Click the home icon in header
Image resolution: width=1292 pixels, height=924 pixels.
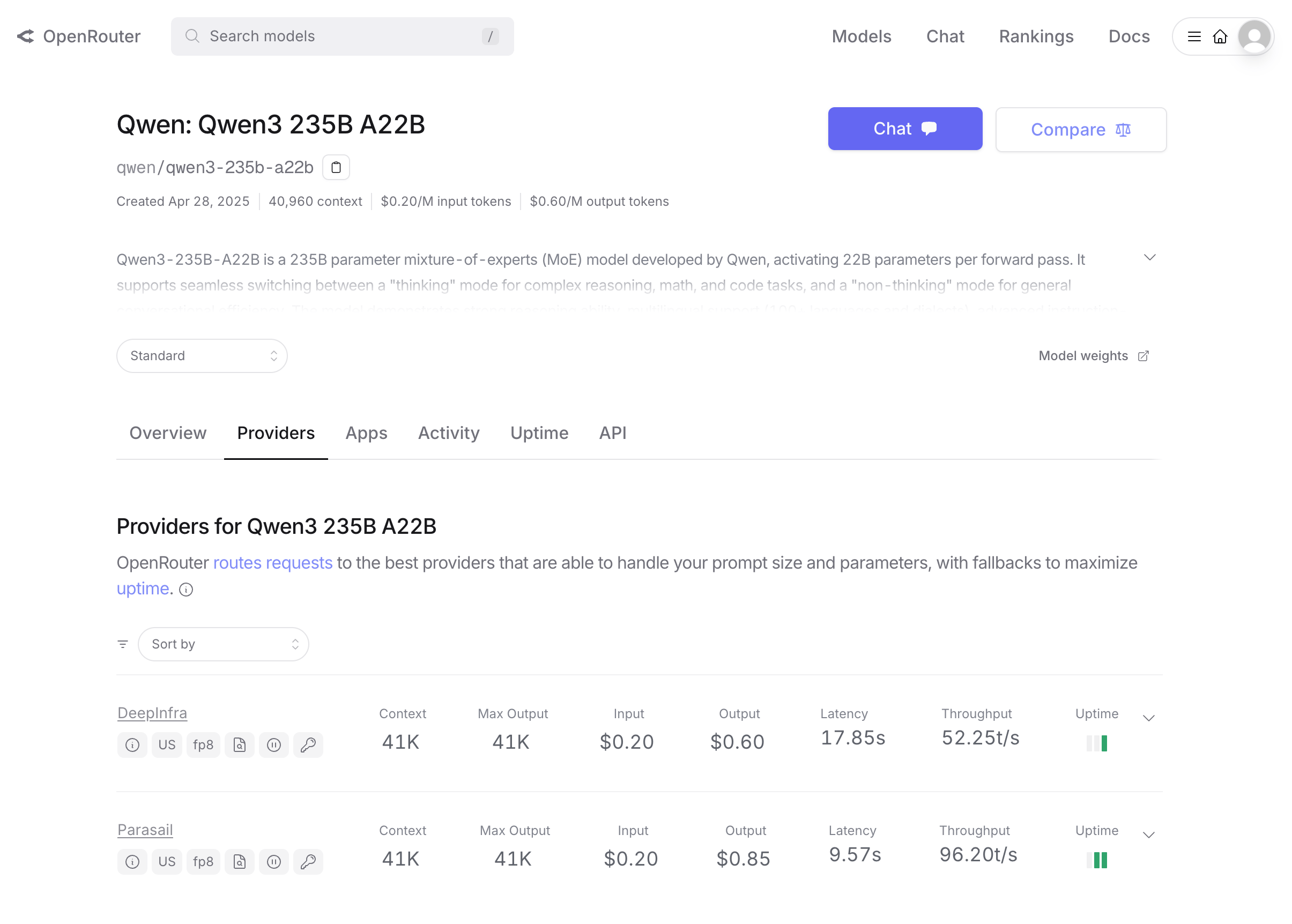click(x=1219, y=36)
